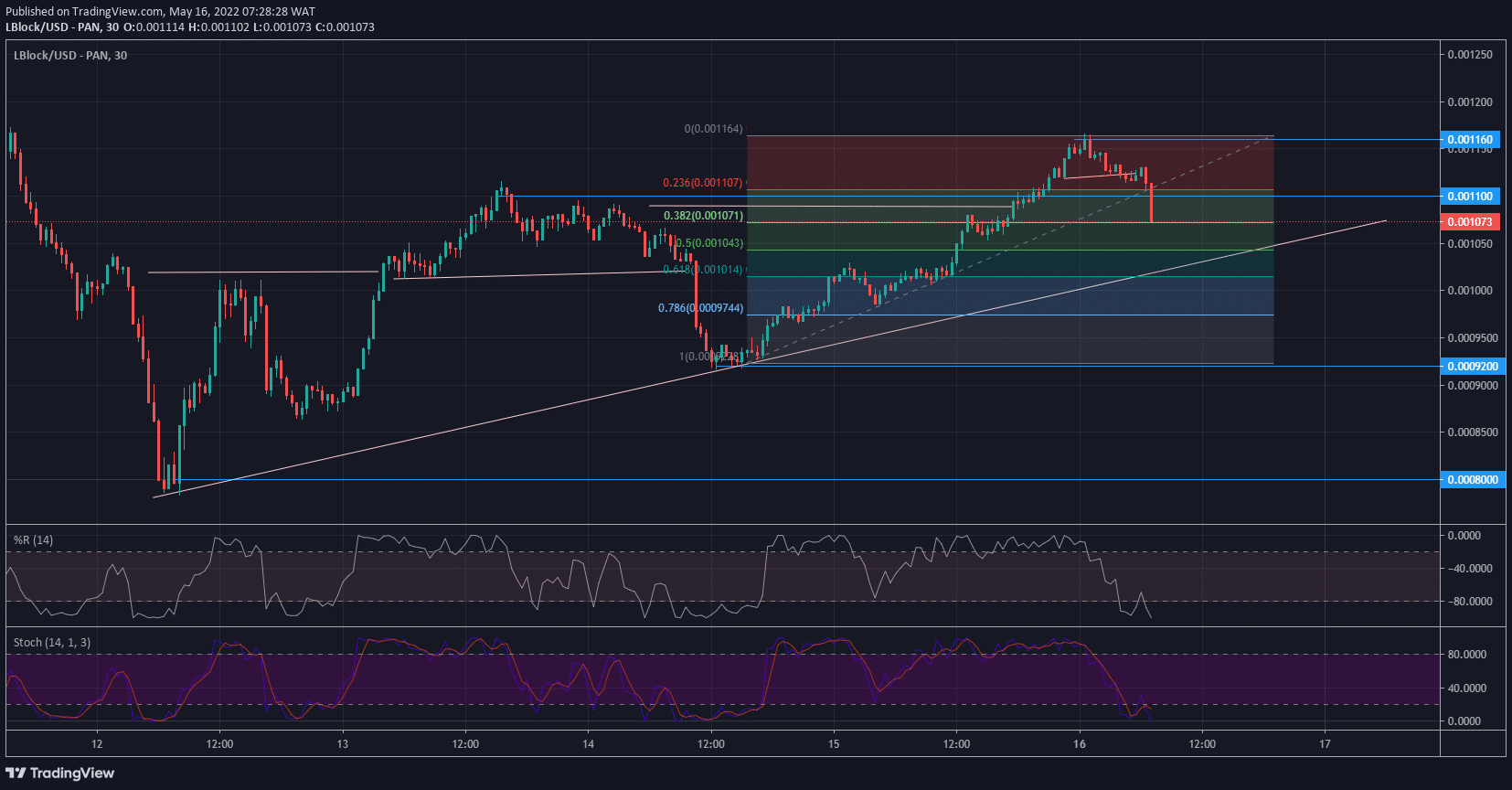Click the time axis label 14

588,744
